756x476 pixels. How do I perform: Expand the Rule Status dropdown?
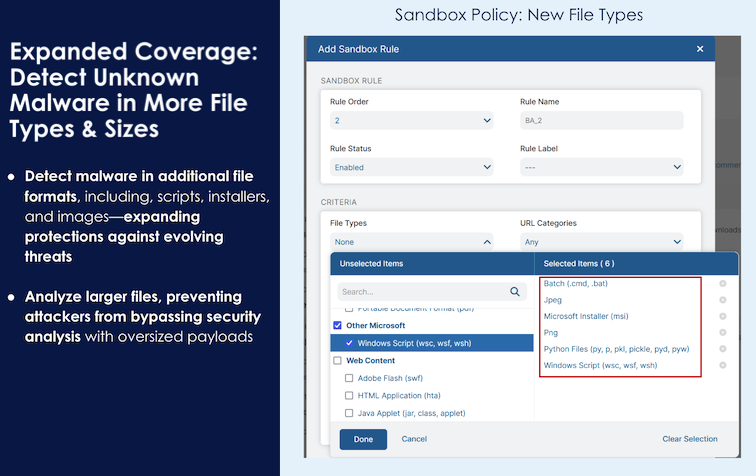click(x=411, y=167)
